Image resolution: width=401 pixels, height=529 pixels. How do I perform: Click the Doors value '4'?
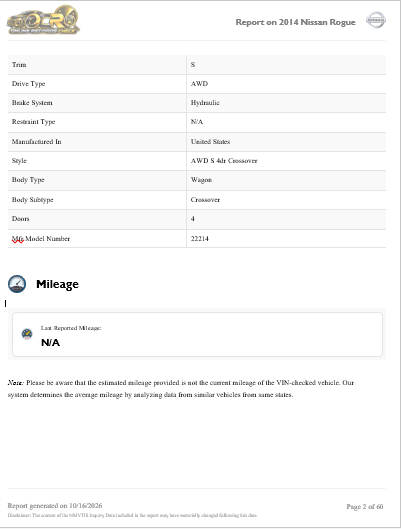tap(193, 219)
